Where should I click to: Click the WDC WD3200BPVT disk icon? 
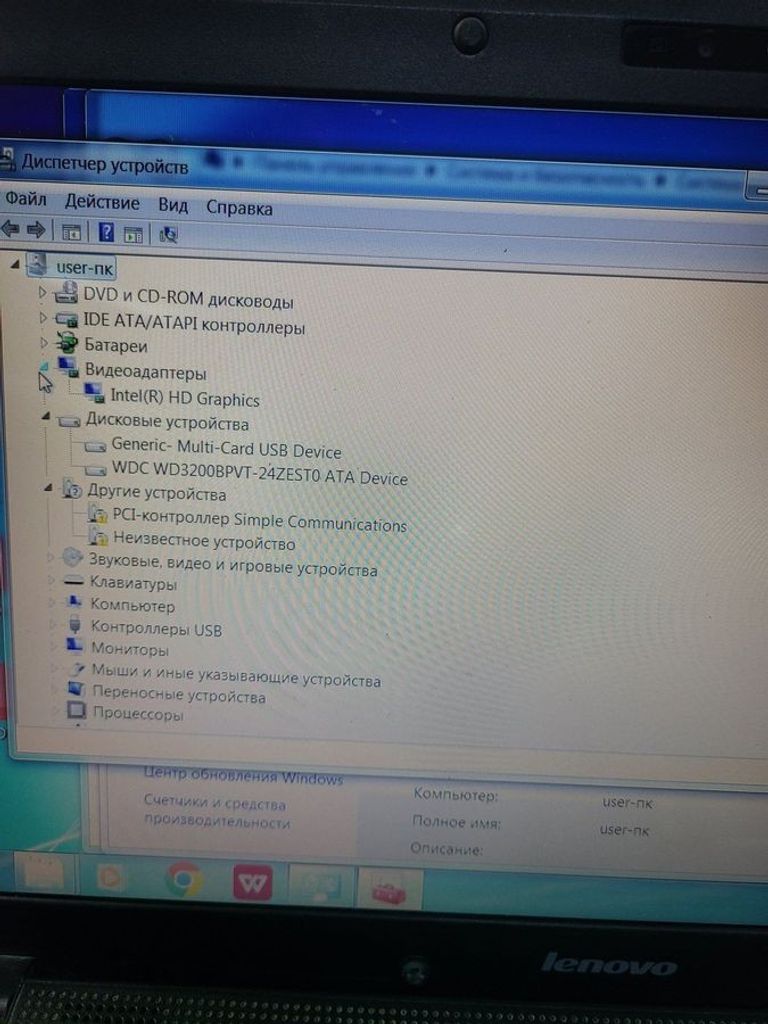(x=96, y=470)
